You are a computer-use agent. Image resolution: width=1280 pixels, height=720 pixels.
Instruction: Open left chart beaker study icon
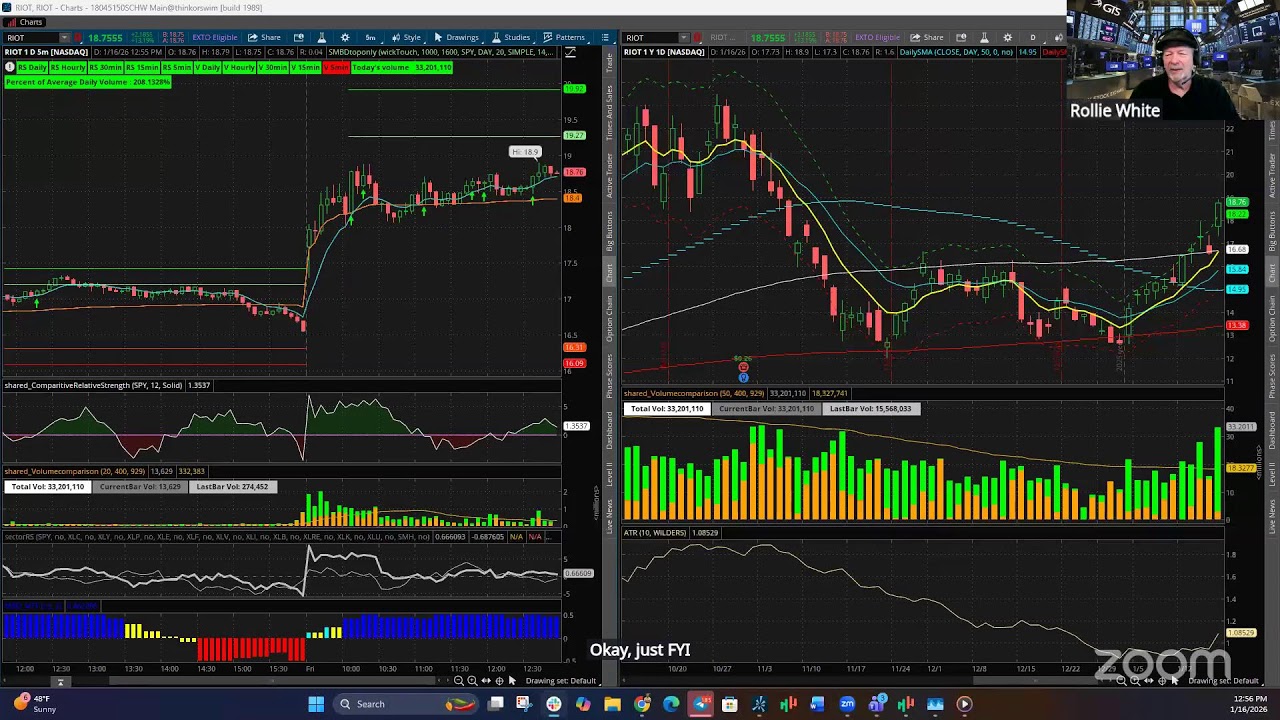pos(321,38)
